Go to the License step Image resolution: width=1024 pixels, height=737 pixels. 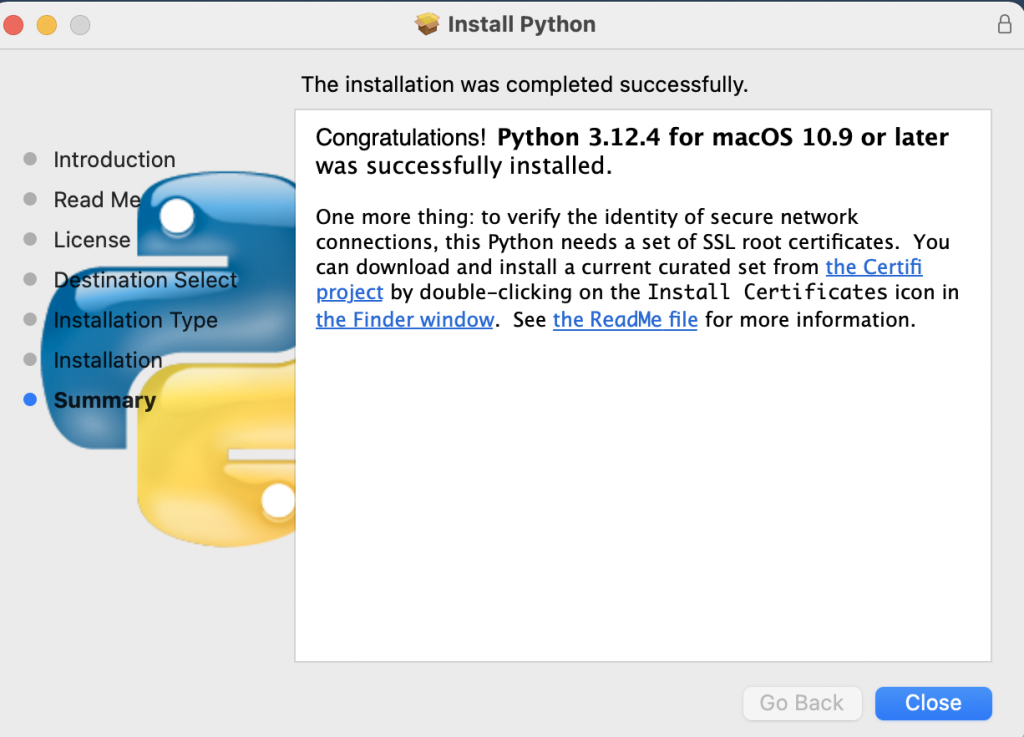(x=92, y=240)
